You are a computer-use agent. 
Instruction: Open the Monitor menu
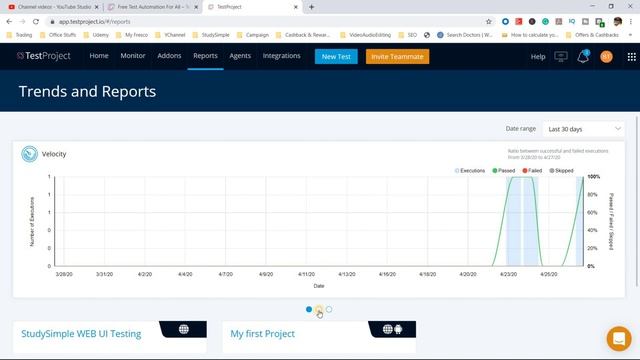[x=133, y=56]
